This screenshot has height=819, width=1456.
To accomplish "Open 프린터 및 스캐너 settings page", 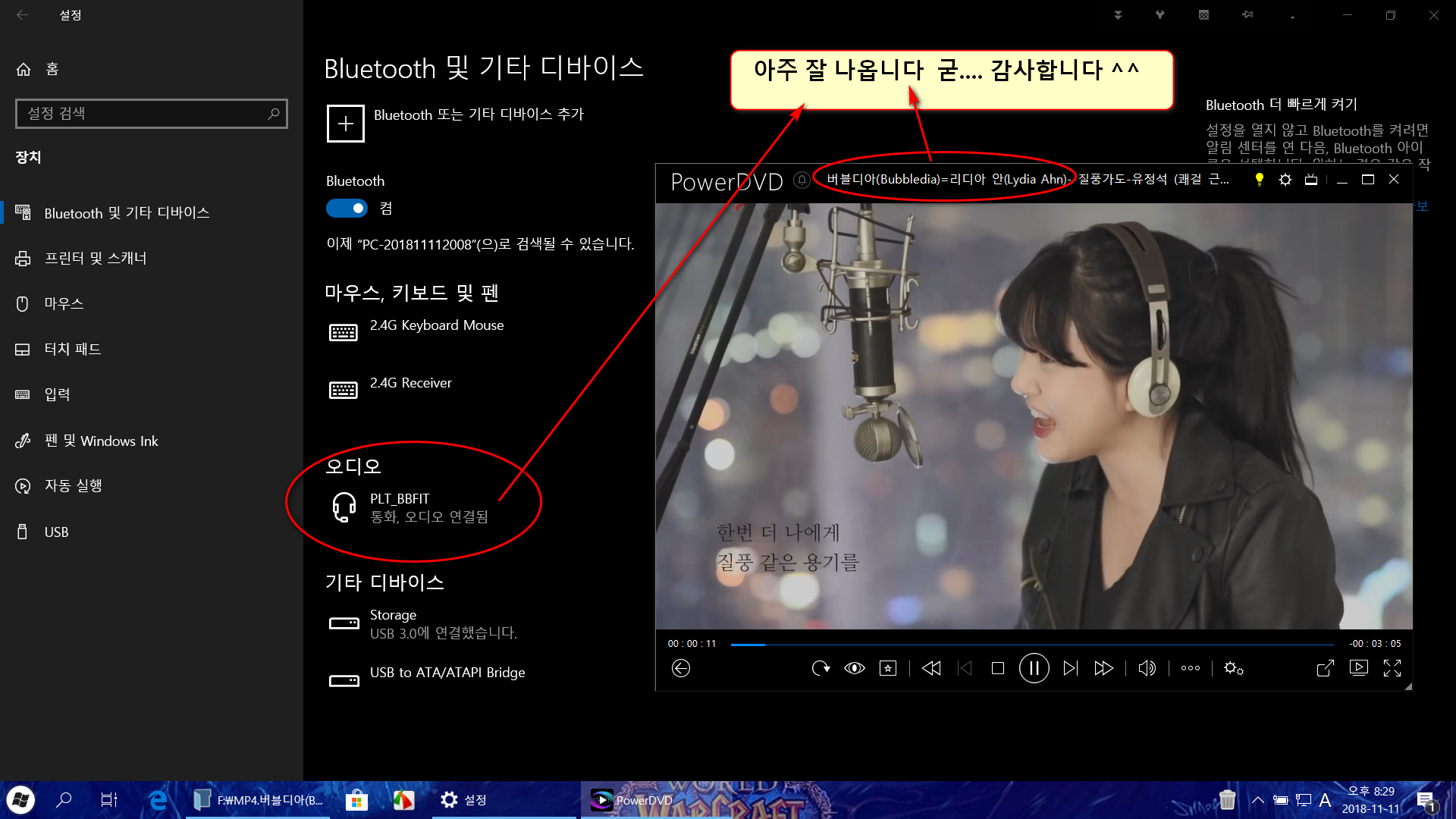I will point(152,259).
